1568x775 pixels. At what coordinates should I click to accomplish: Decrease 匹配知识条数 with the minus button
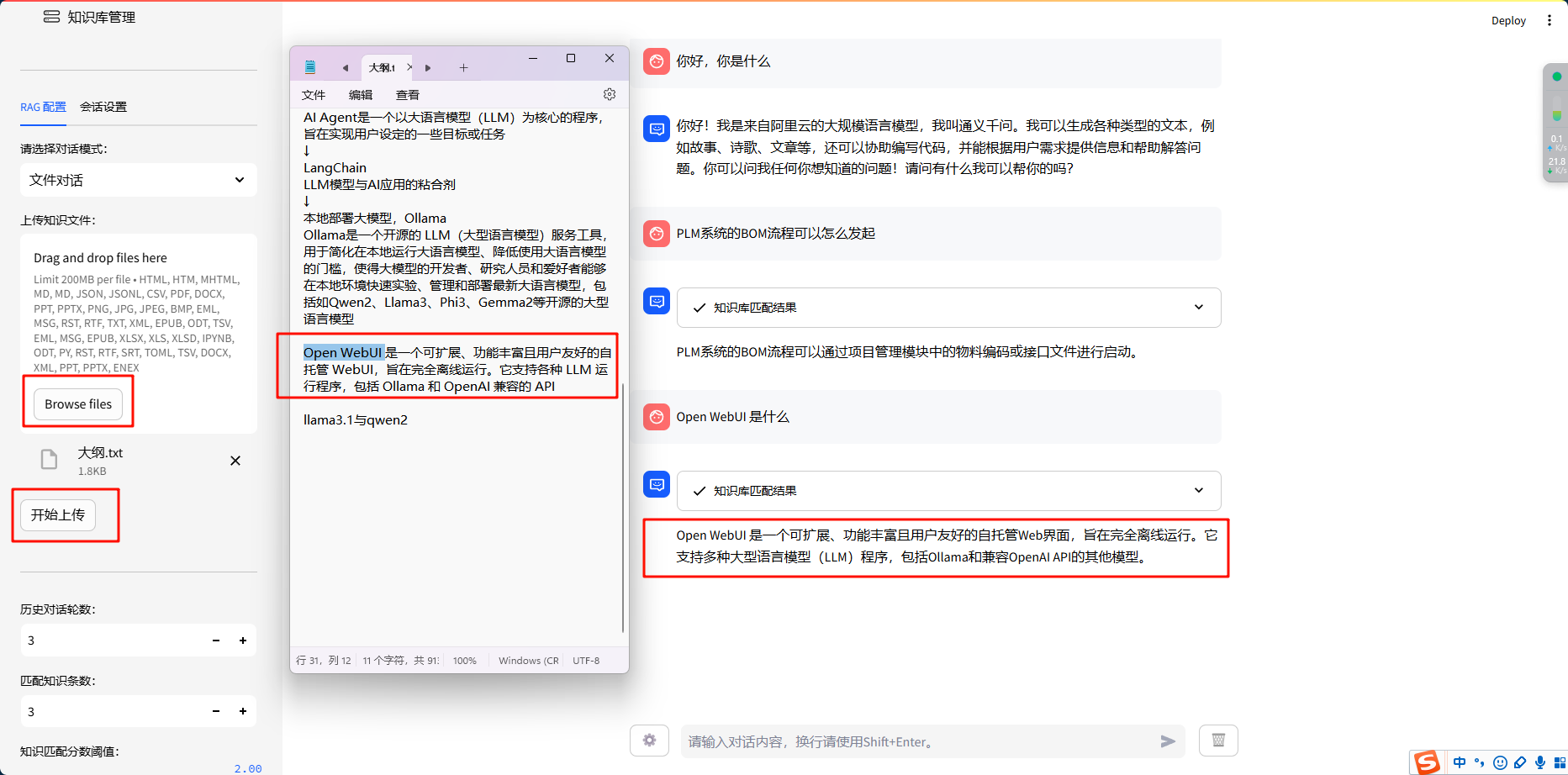pos(216,712)
